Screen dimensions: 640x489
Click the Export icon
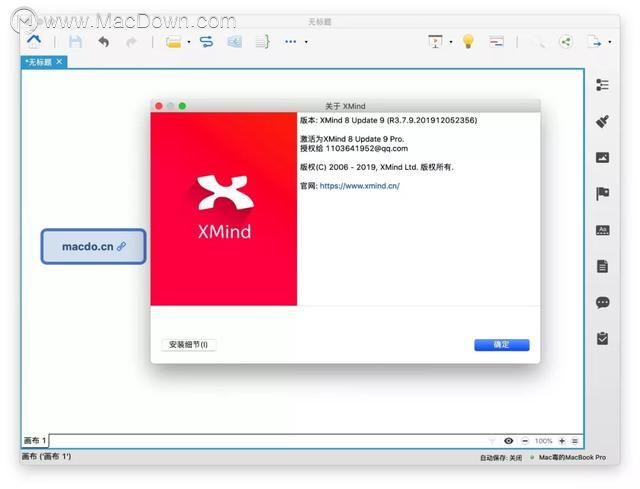point(594,42)
